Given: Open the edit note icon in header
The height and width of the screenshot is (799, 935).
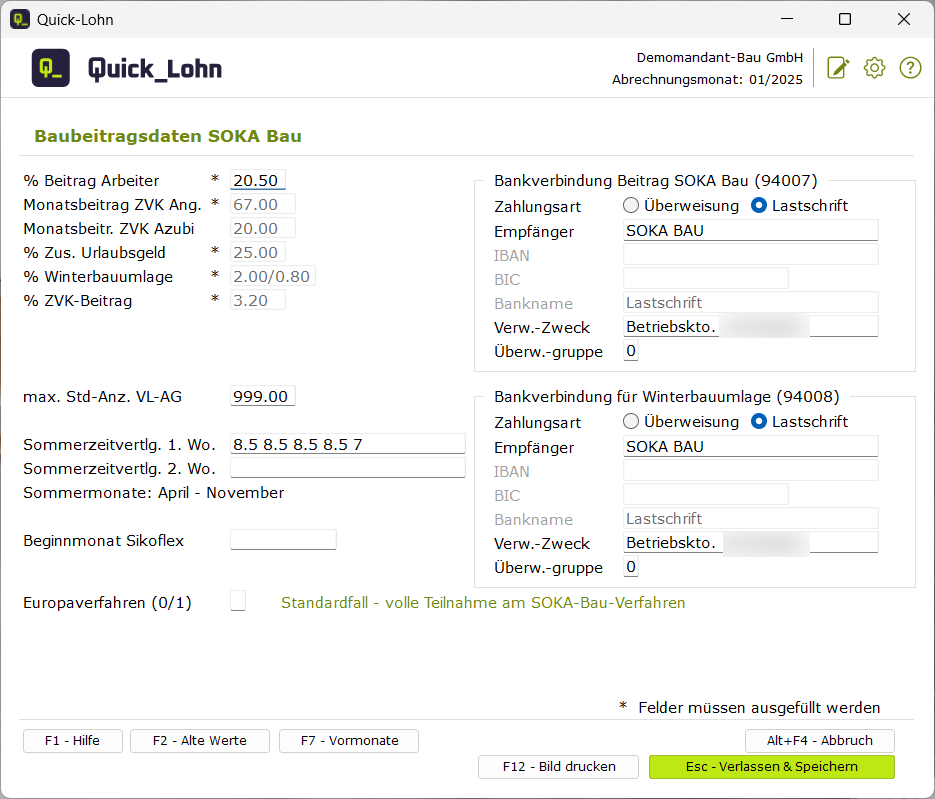Looking at the screenshot, I should (838, 68).
